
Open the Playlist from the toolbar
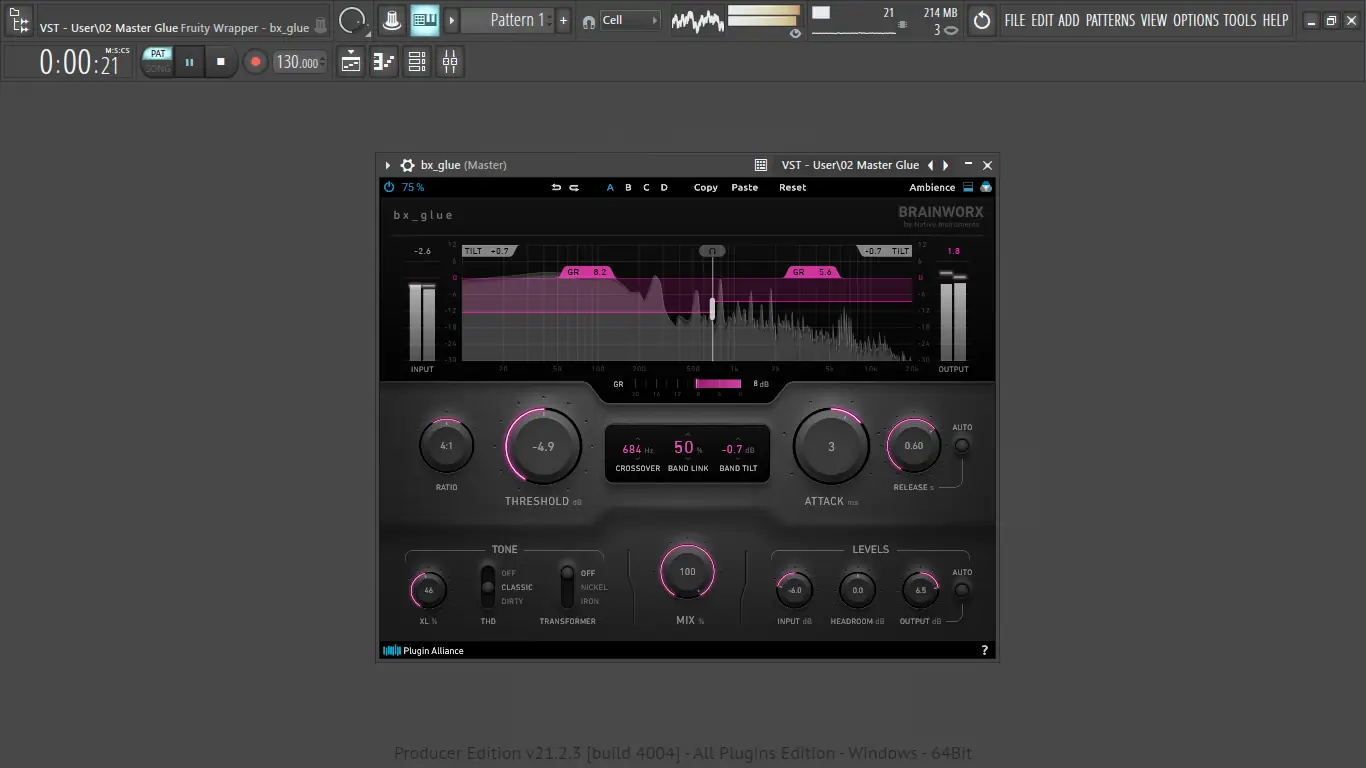[x=350, y=62]
